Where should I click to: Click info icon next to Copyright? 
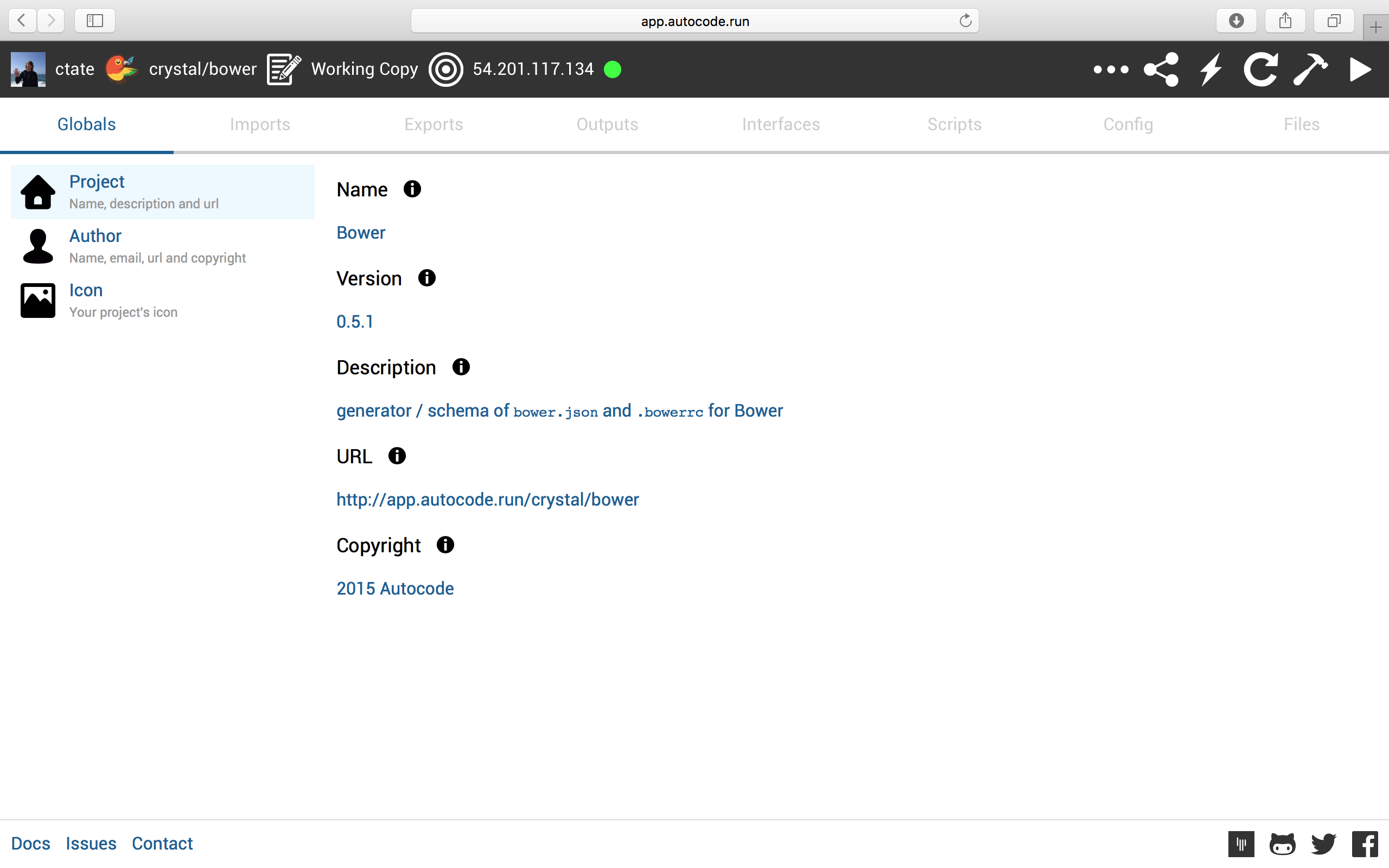445,545
